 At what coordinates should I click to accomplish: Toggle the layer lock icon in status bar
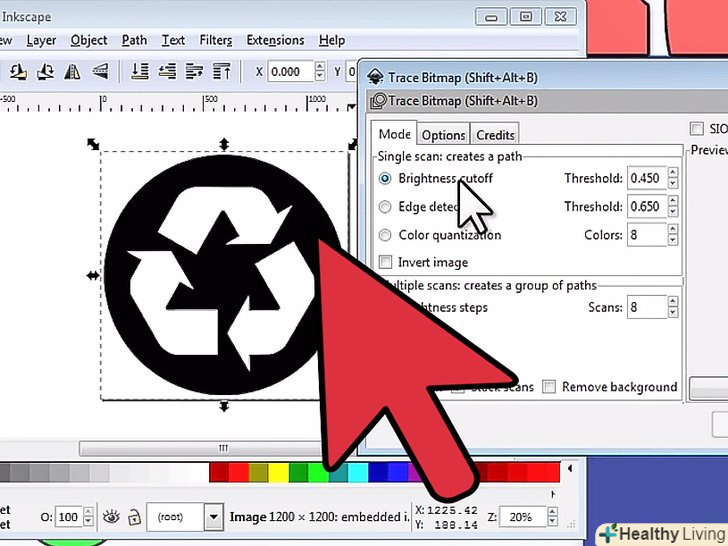tap(134, 517)
